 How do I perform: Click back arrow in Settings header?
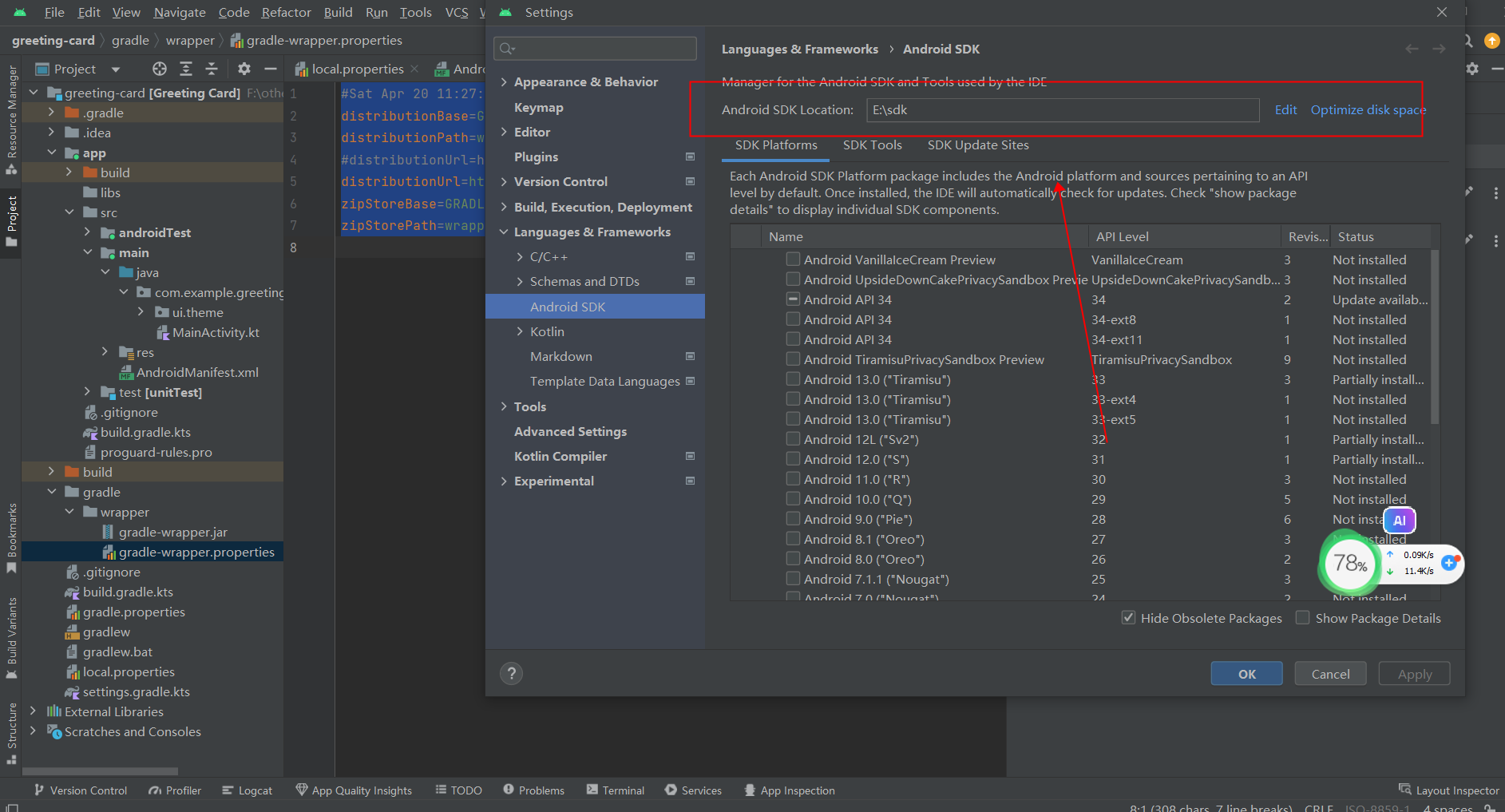click(1412, 50)
